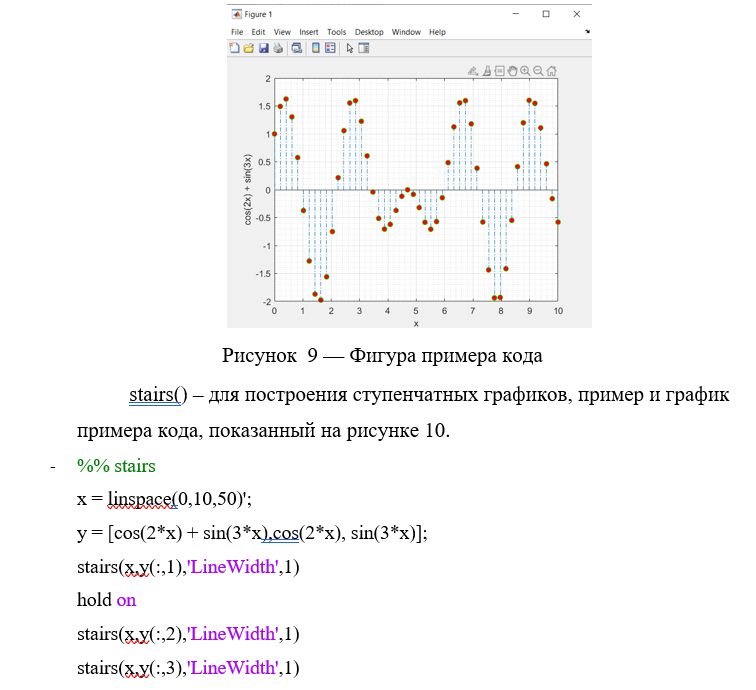Open the Property Inspector toolbar icon
Viewport: 756px width, 690px height.
pos(364,47)
